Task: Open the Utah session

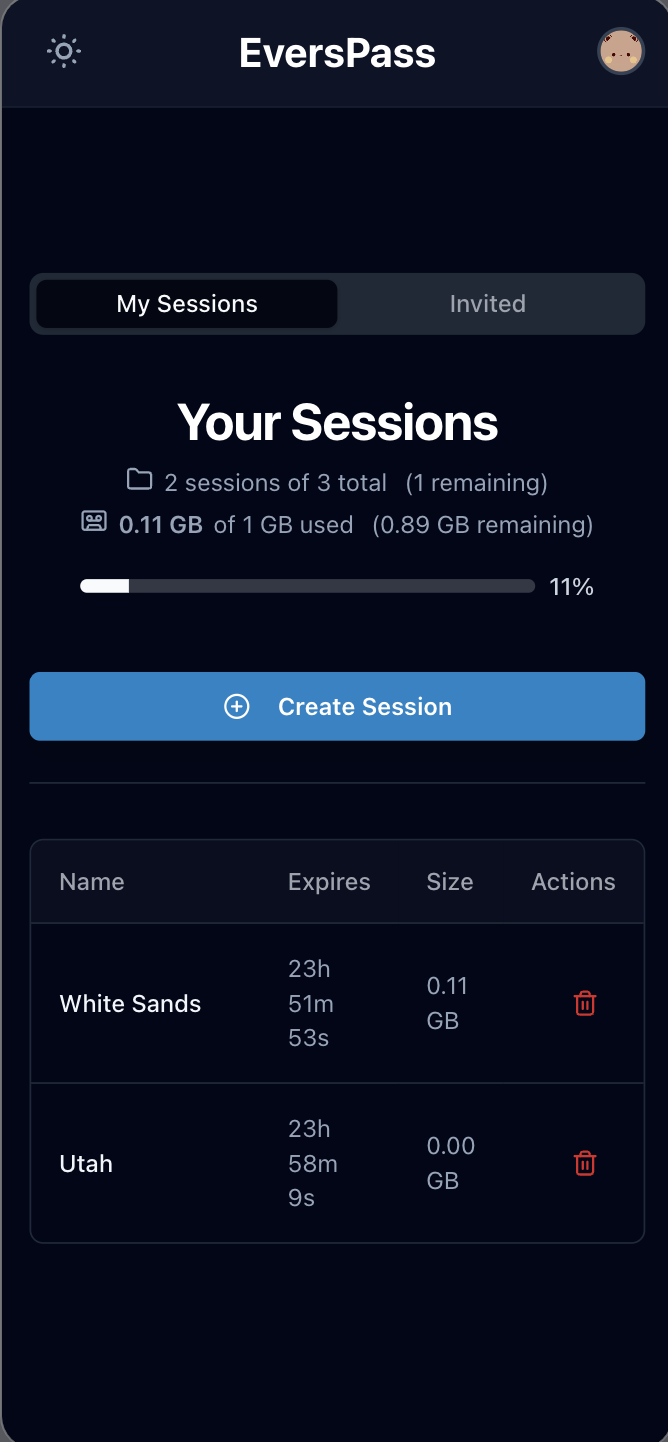Action: (x=86, y=1163)
